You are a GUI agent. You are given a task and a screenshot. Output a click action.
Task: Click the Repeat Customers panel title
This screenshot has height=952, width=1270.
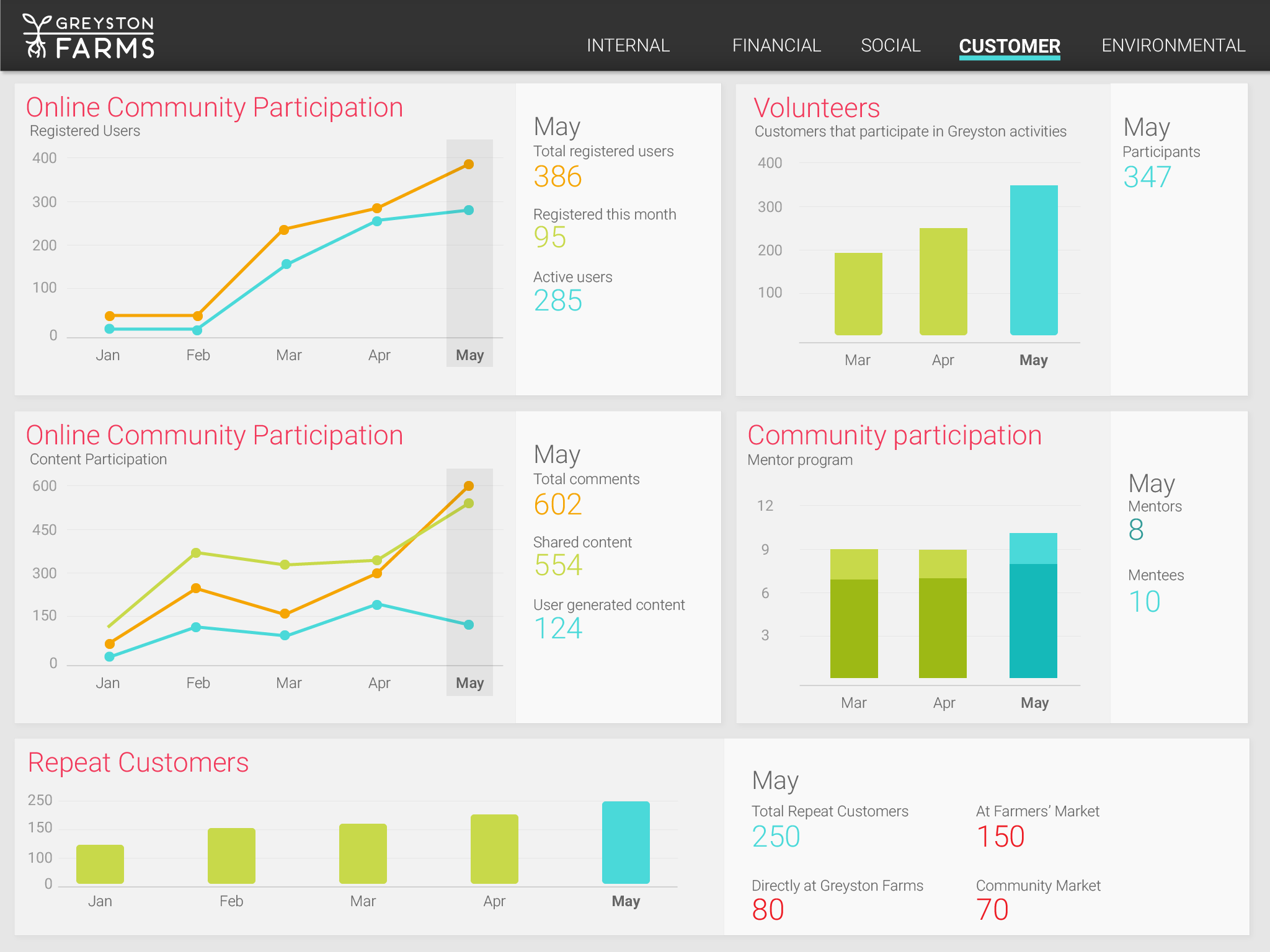point(138,762)
